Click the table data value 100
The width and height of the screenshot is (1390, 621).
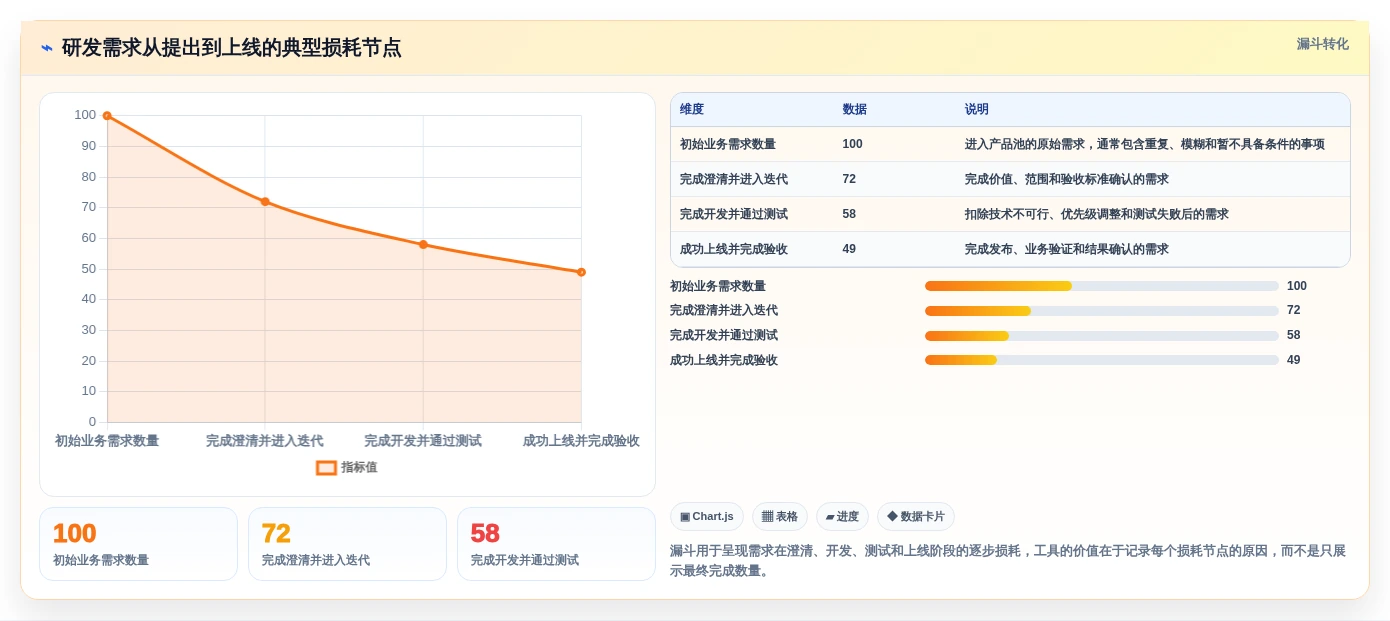tap(853, 144)
